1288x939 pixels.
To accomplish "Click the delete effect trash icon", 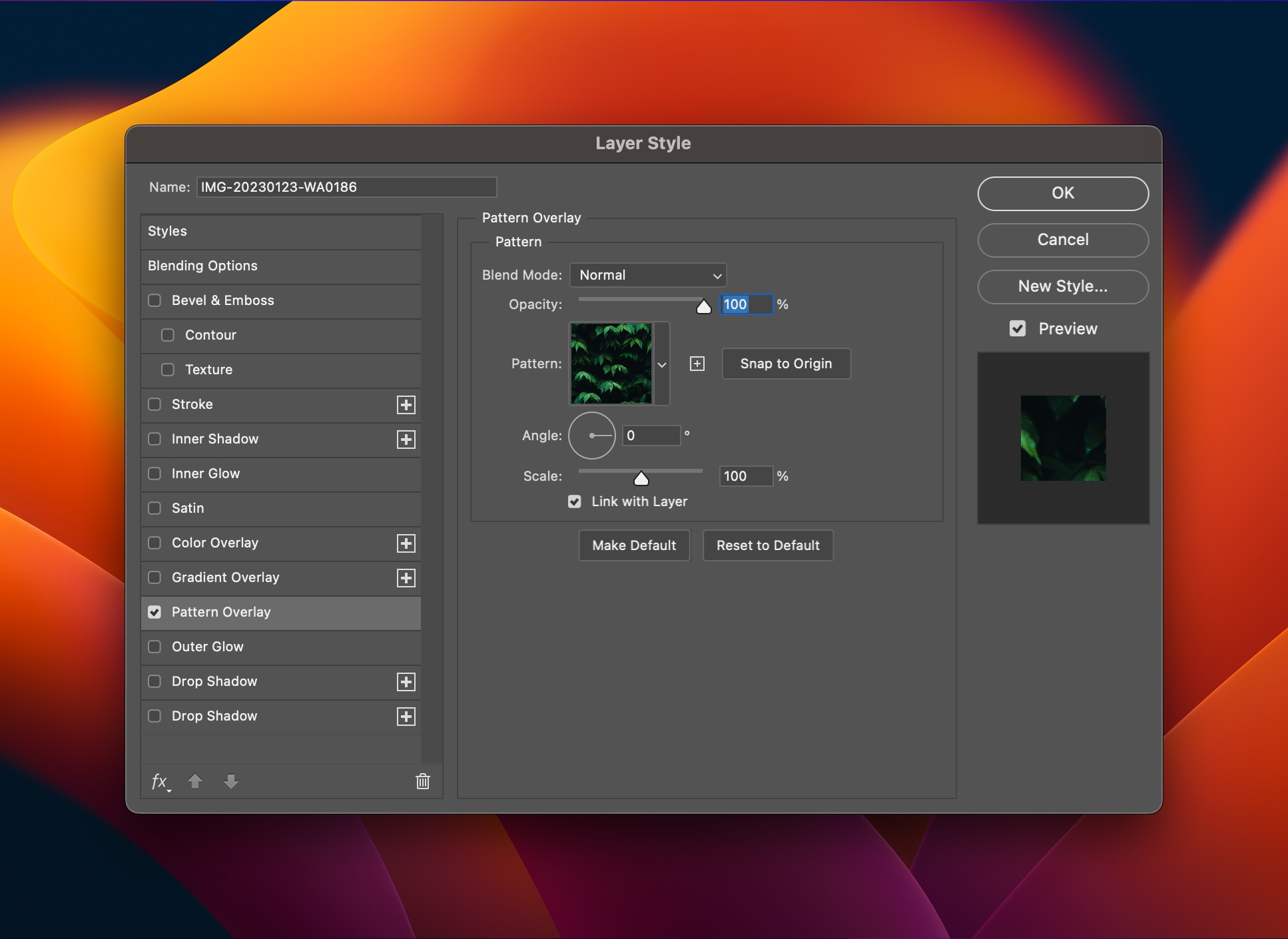I will (423, 781).
